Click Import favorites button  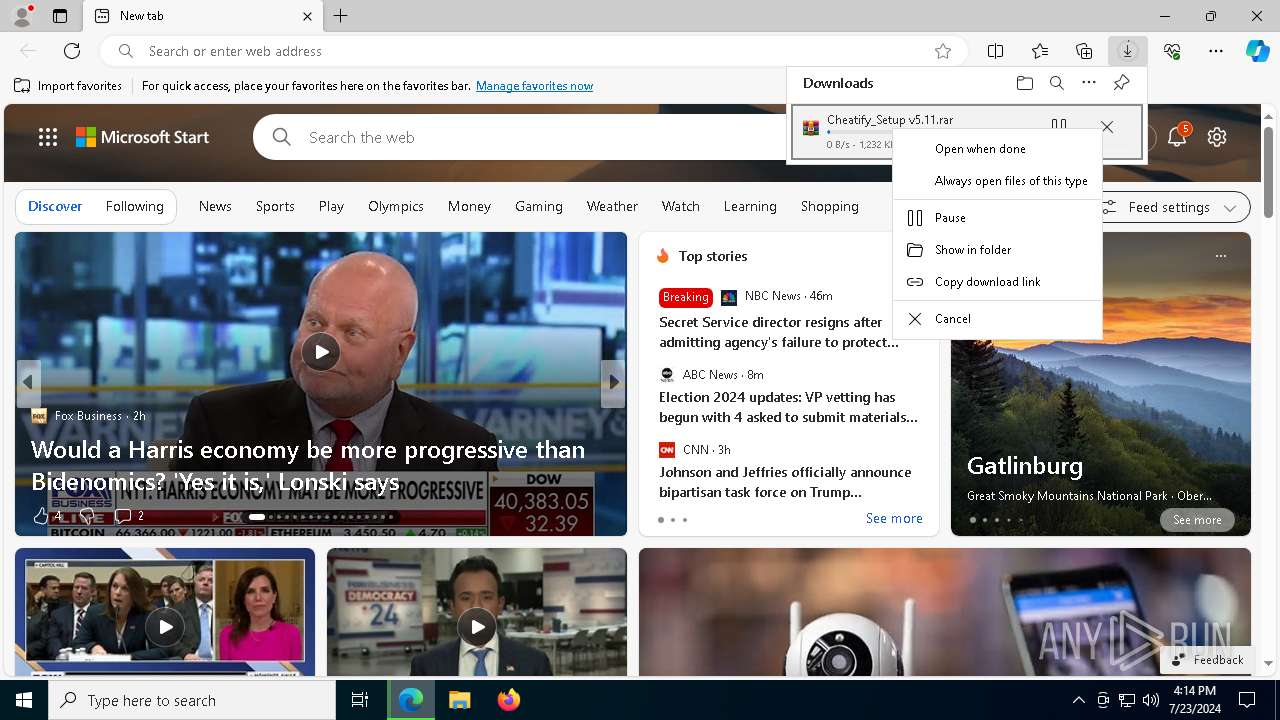coord(68,86)
